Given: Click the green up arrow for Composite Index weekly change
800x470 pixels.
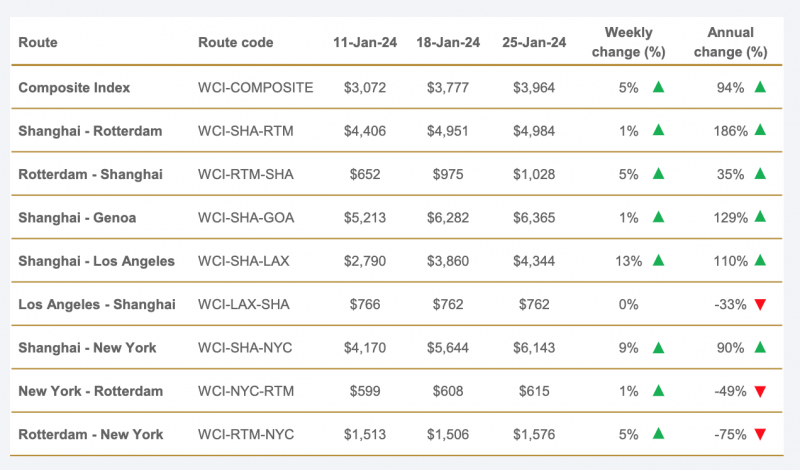Looking at the screenshot, I should [658, 87].
